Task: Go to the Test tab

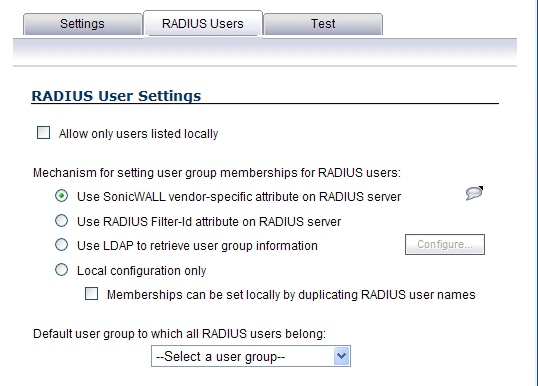Action: [x=323, y=24]
